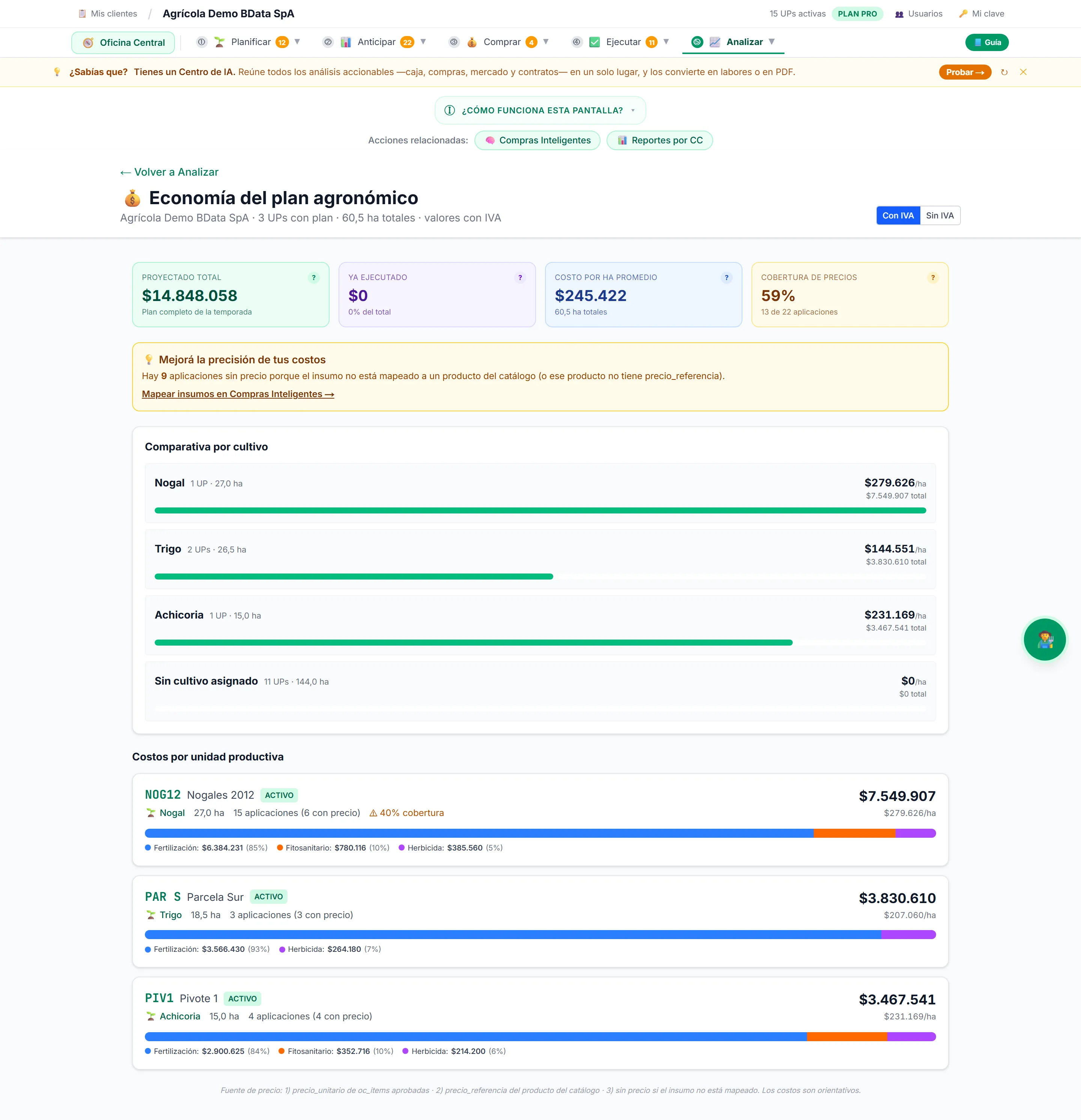Open help icon on Cobertura de Precios card
Image resolution: width=1081 pixels, height=1120 pixels.
933,278
